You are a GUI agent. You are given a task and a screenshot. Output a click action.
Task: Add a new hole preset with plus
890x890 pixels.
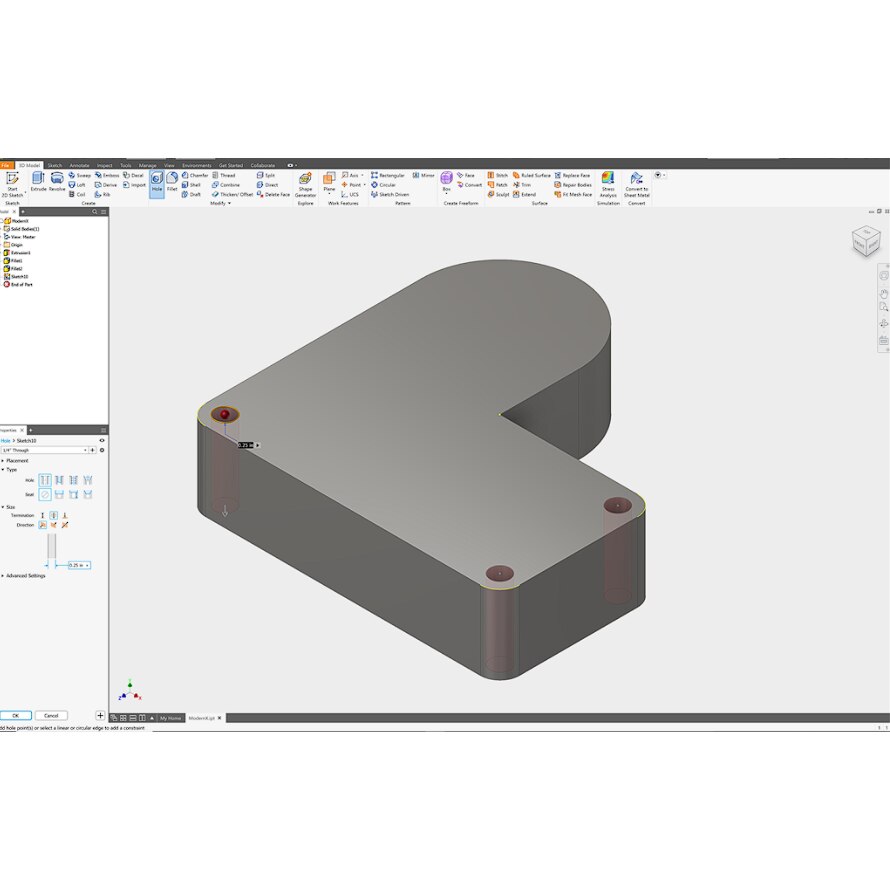coord(93,450)
